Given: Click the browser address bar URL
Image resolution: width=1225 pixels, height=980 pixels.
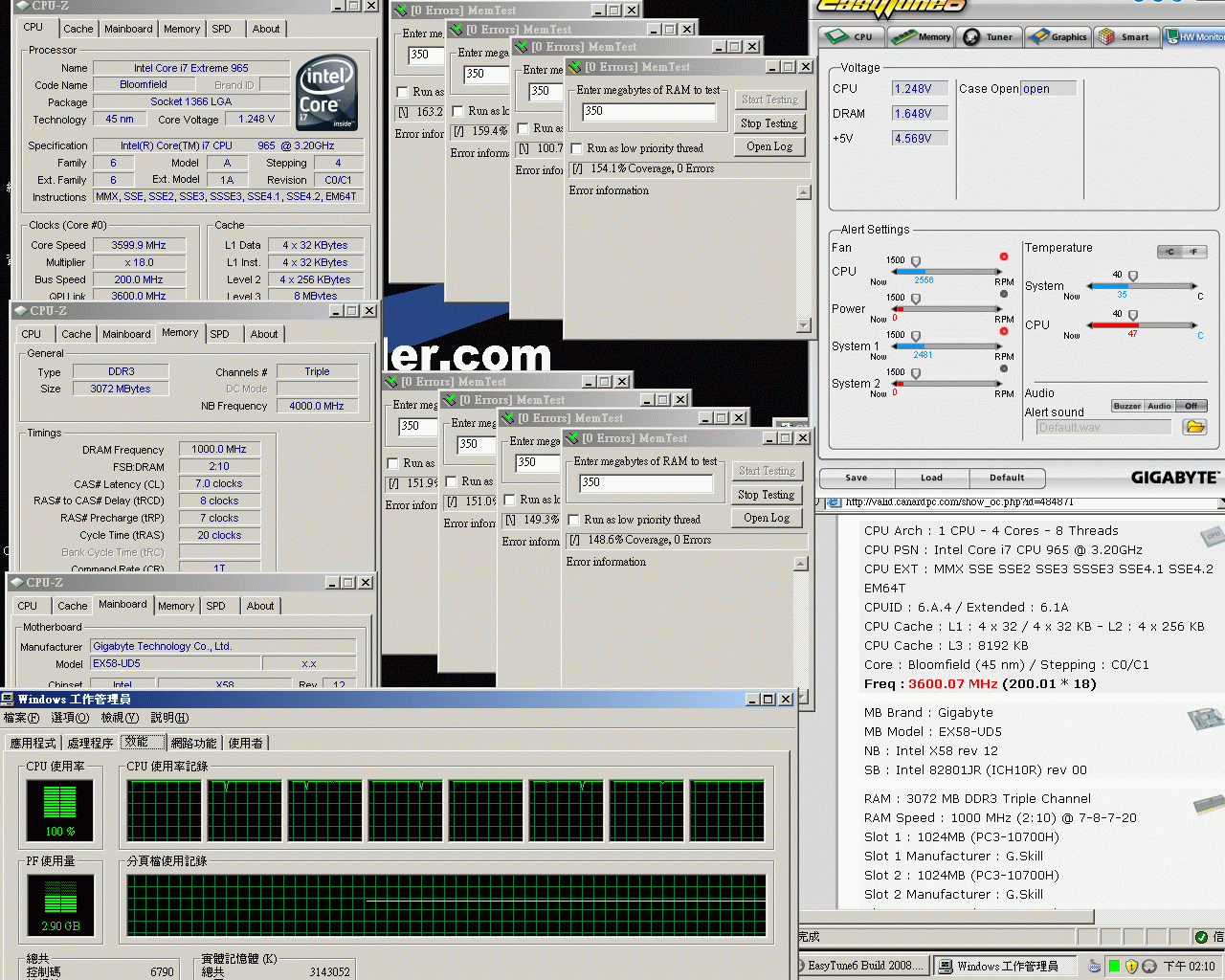Looking at the screenshot, I should [x=959, y=501].
